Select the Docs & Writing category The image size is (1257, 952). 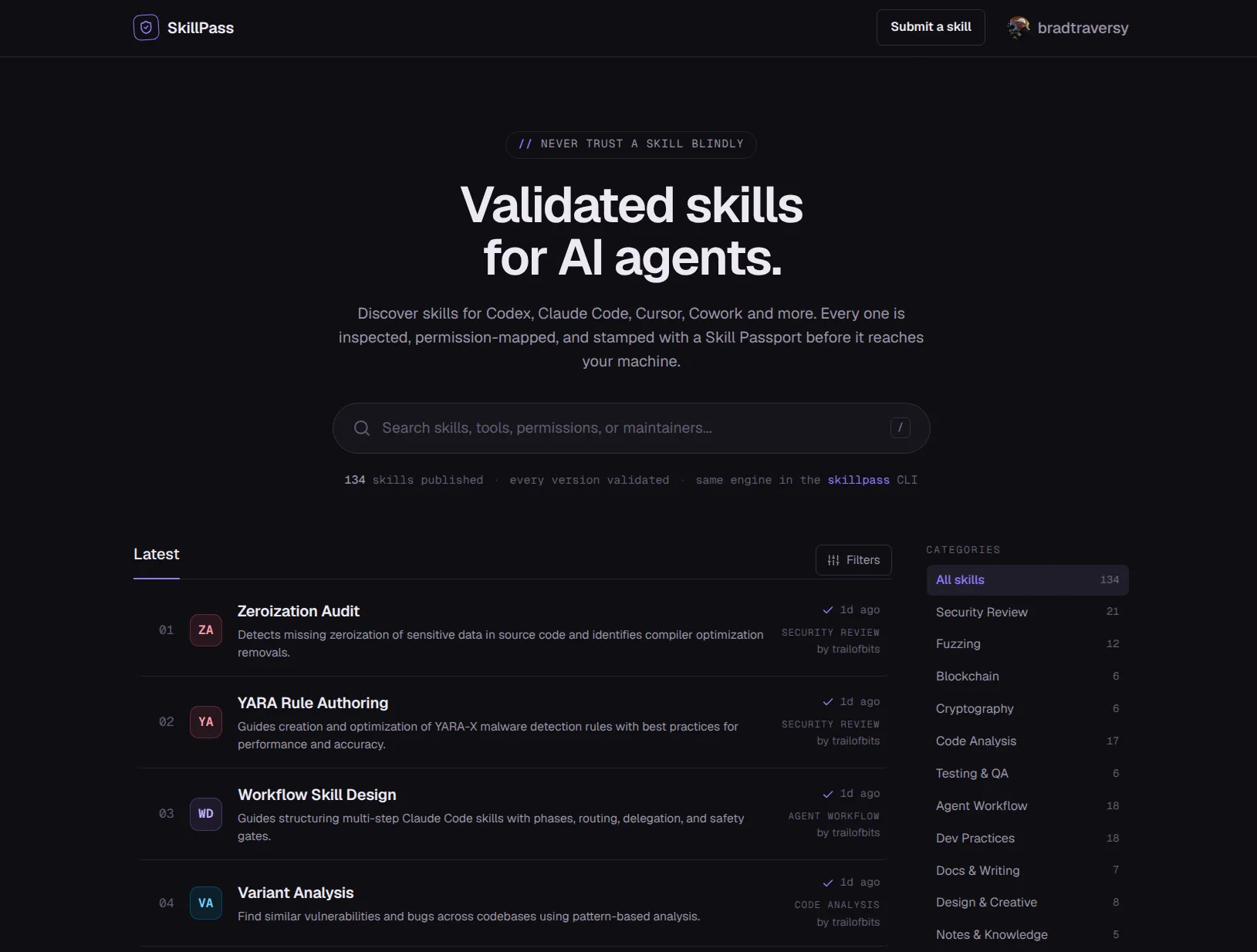coord(1027,871)
